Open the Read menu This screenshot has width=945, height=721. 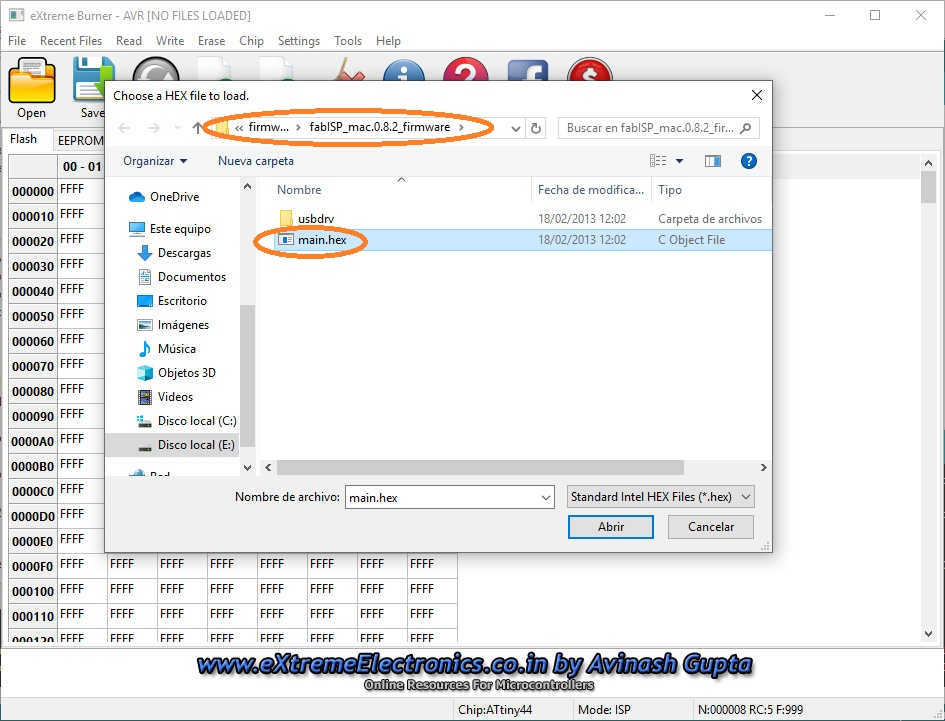click(x=129, y=41)
